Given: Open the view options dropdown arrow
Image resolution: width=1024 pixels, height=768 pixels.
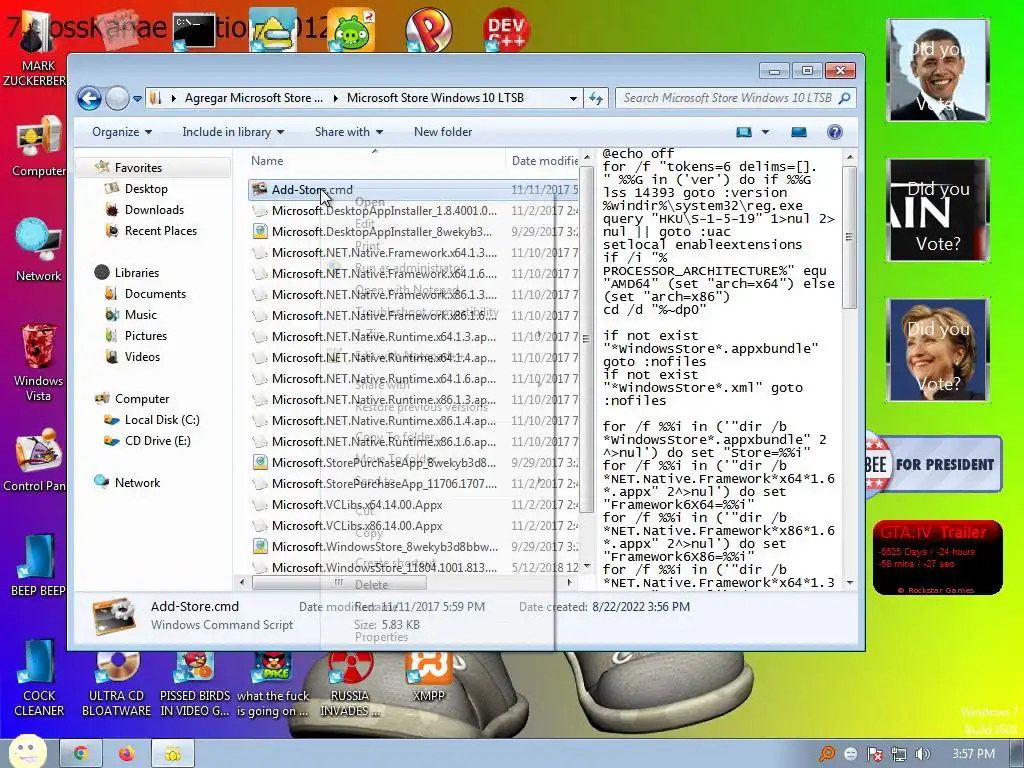Looking at the screenshot, I should click(x=765, y=132).
